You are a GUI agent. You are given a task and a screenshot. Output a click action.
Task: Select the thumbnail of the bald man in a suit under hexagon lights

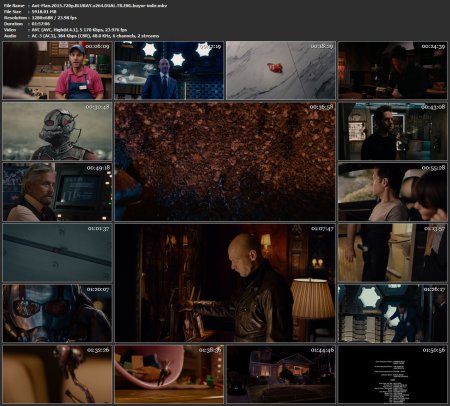[169, 70]
